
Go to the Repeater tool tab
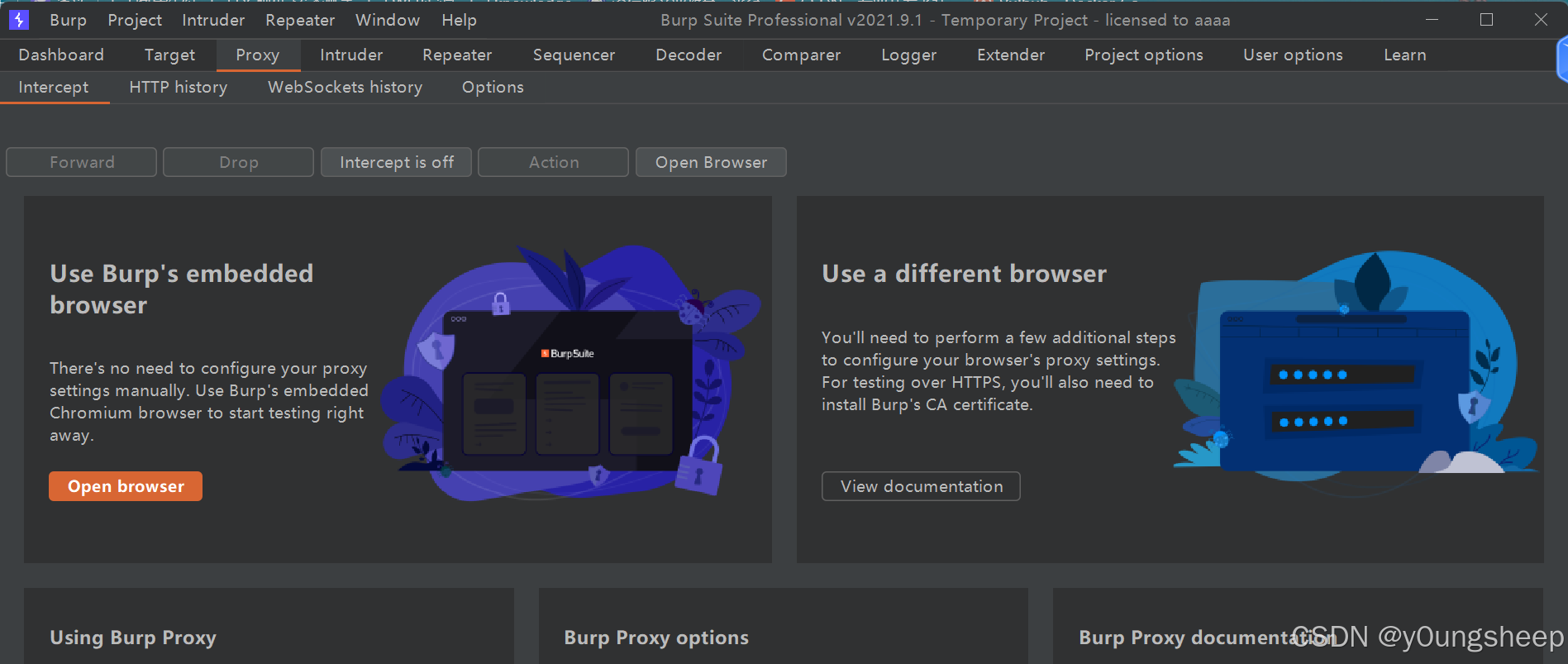(457, 55)
